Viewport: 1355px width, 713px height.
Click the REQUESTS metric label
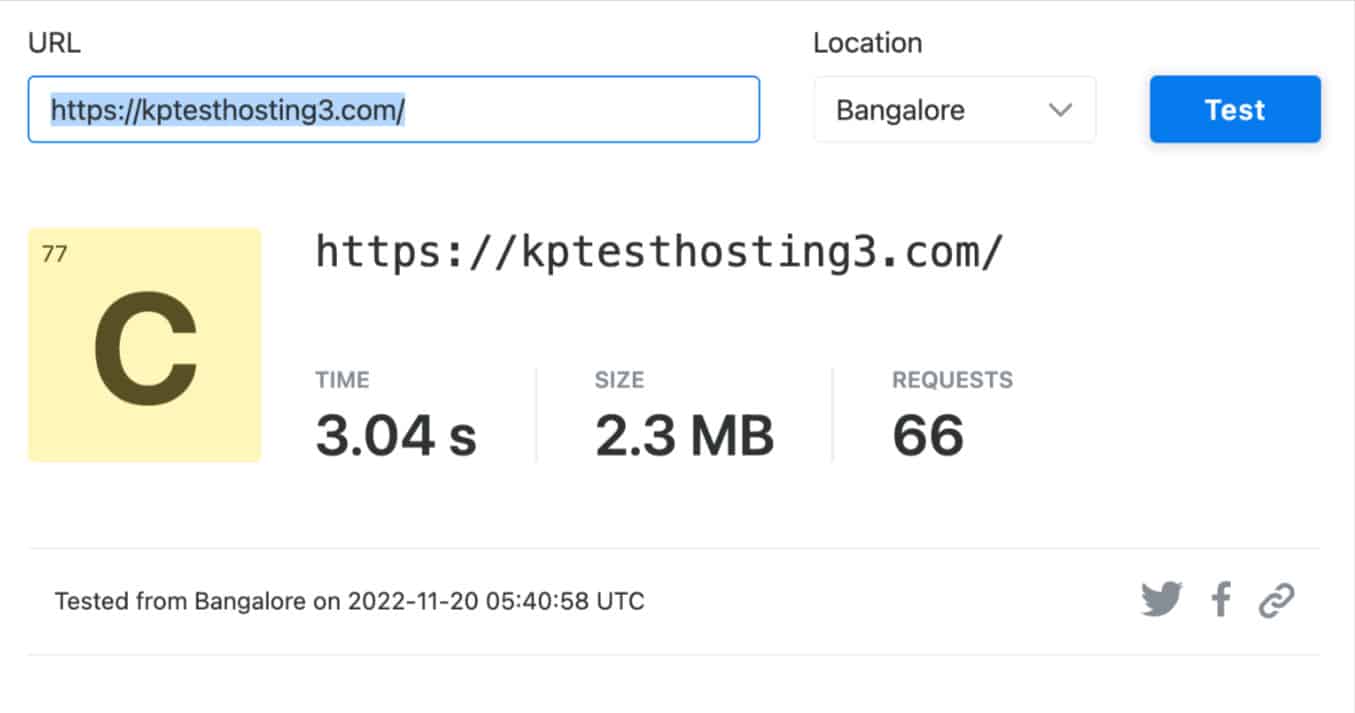coord(952,380)
